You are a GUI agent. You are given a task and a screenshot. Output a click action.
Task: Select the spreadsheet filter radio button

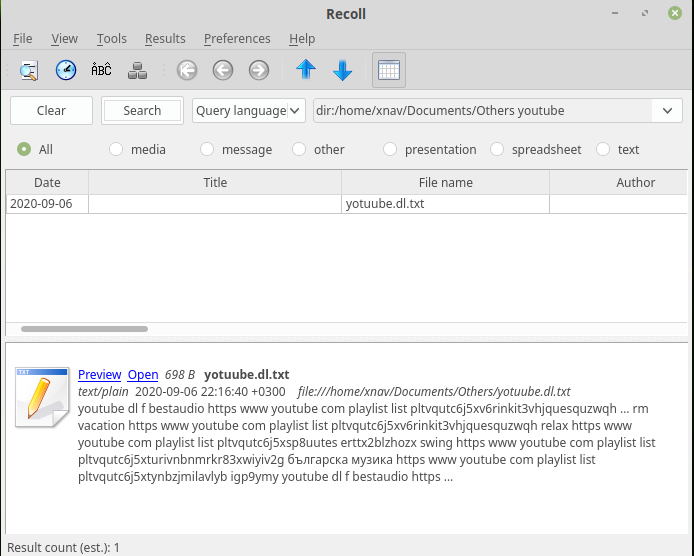[497, 149]
